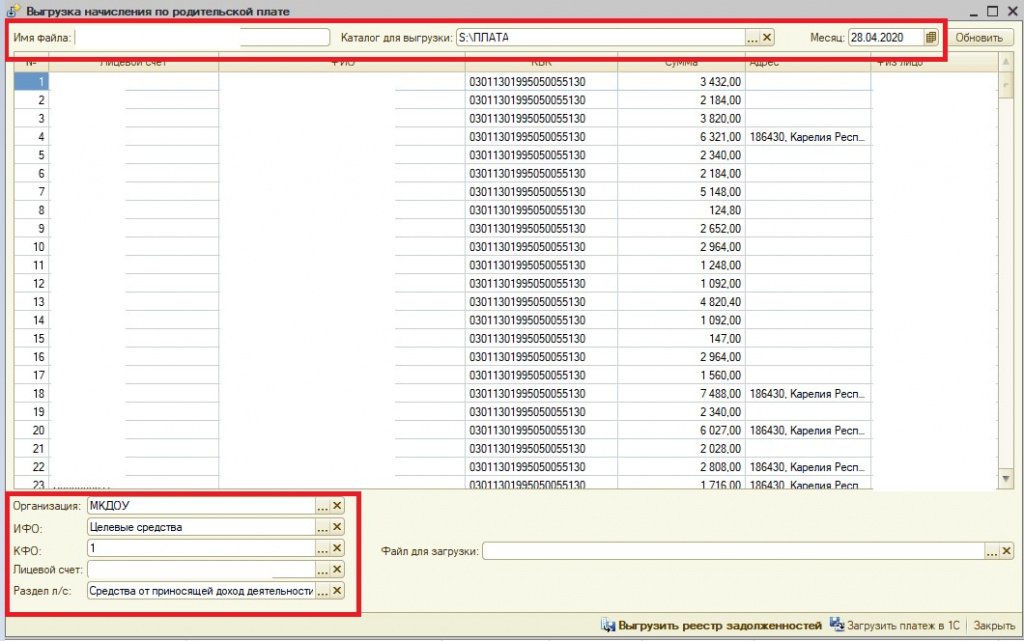Clear the КФО field
Image resolution: width=1024 pixels, height=641 pixels.
coord(337,548)
